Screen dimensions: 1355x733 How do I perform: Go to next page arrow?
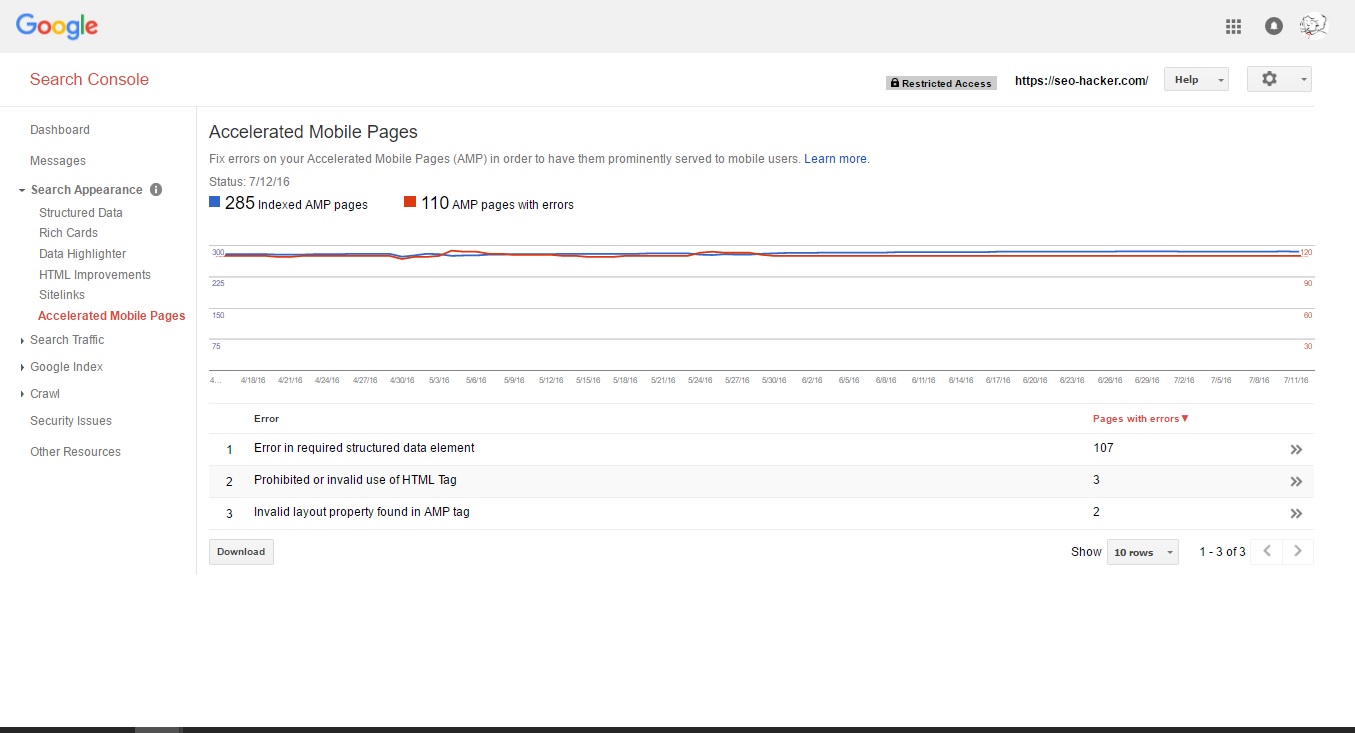[1298, 551]
